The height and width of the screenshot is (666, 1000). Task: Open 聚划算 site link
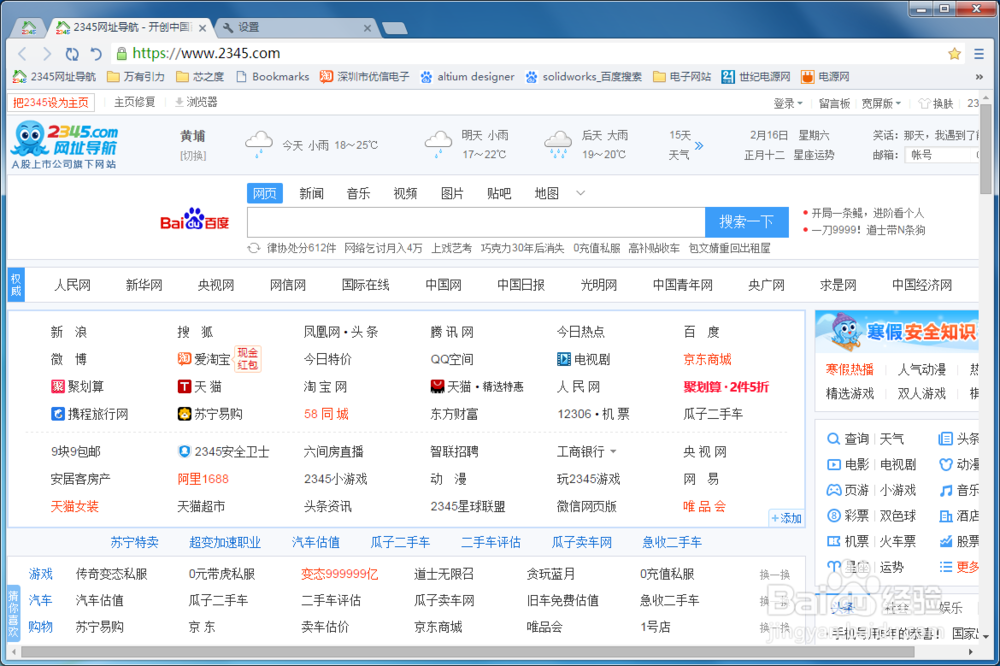[x=77, y=387]
